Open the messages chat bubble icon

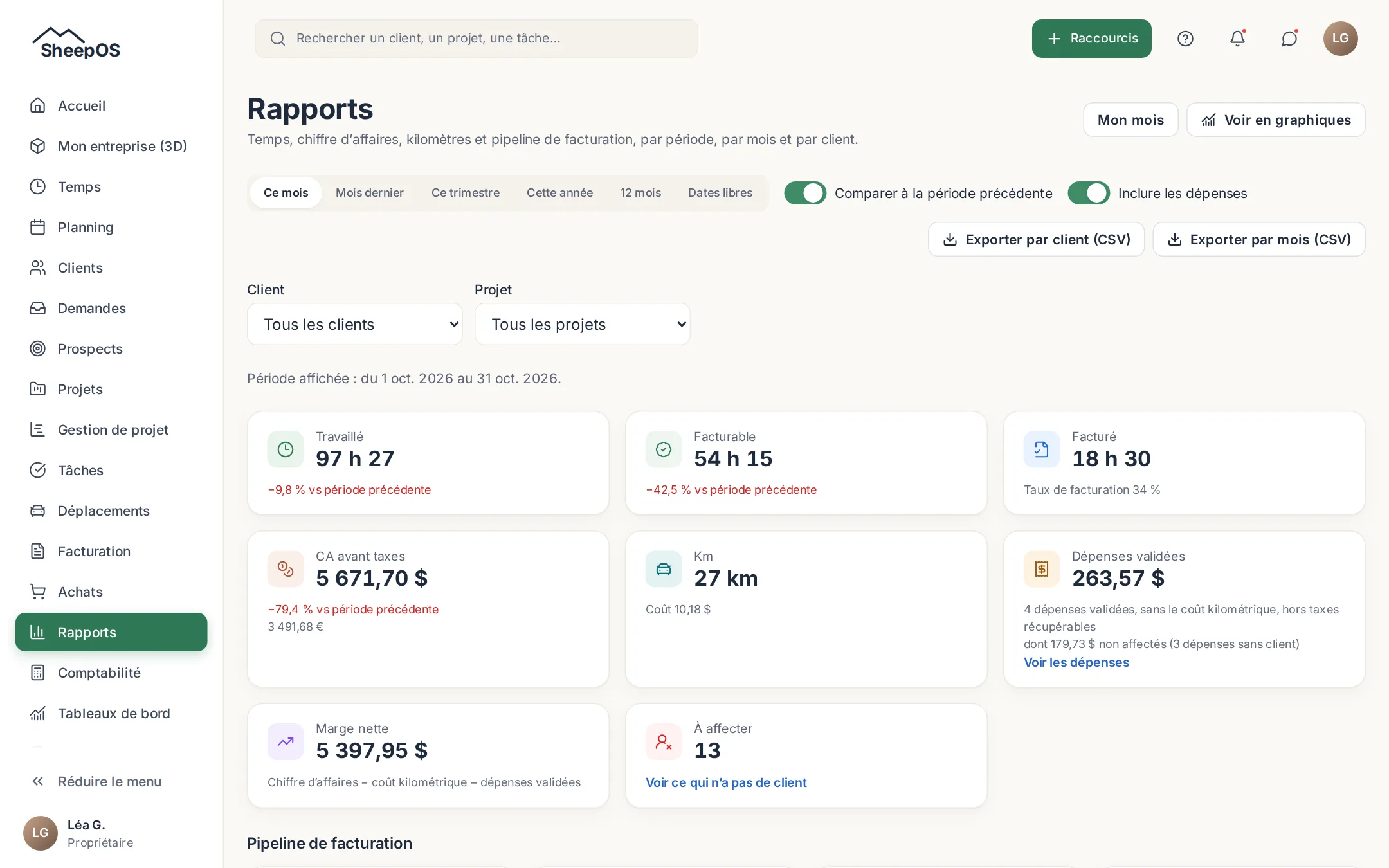pos(1289,39)
